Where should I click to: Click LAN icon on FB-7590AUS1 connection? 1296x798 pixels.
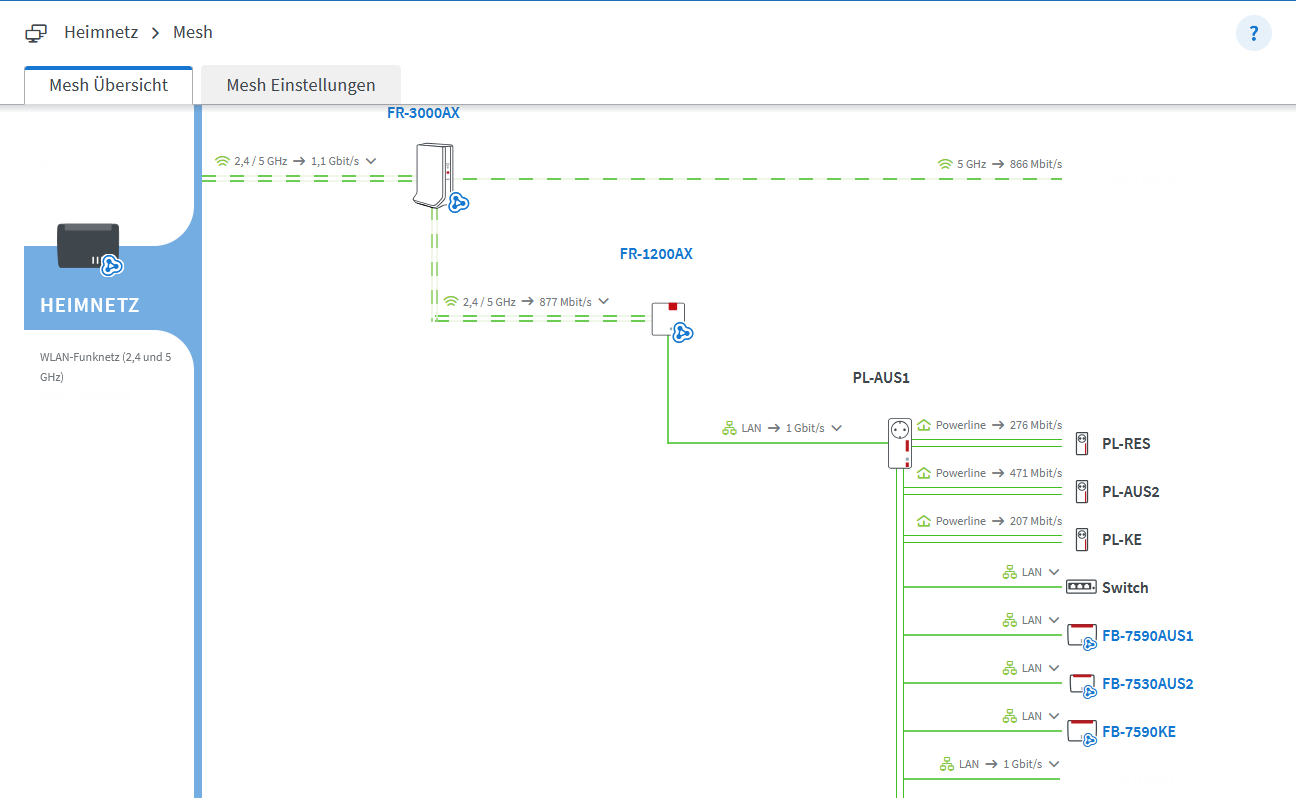pyautogui.click(x=1010, y=620)
